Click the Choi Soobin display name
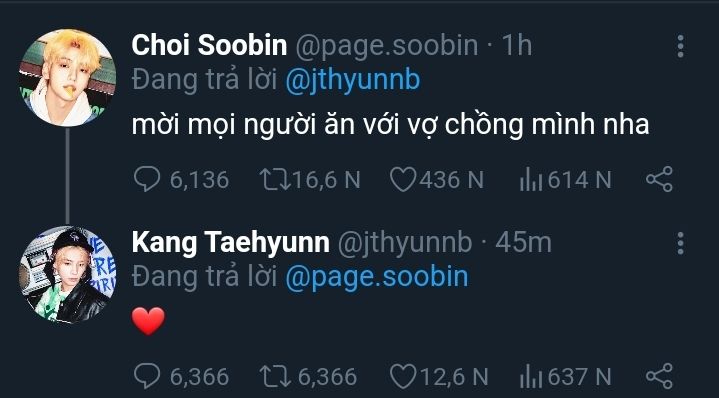Screen dimensions: 719x398 point(209,46)
